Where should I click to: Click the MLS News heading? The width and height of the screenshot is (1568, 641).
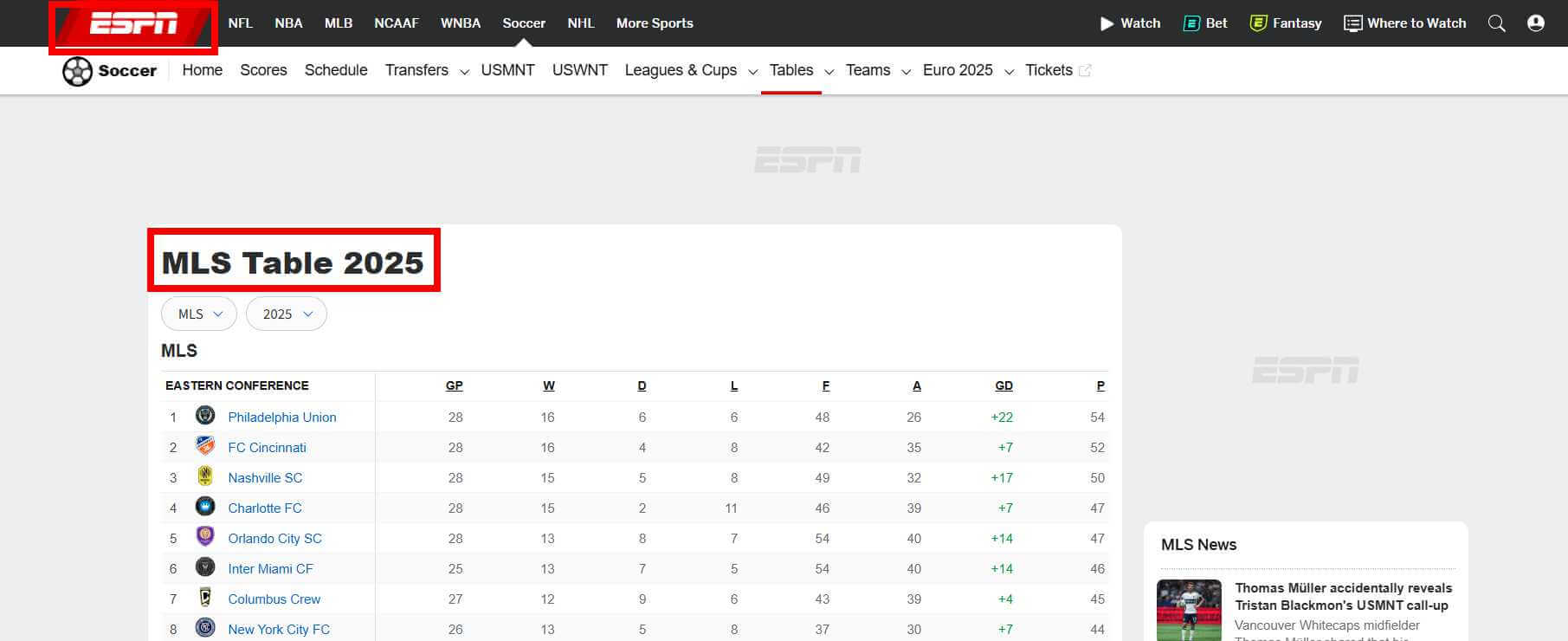click(x=1198, y=545)
